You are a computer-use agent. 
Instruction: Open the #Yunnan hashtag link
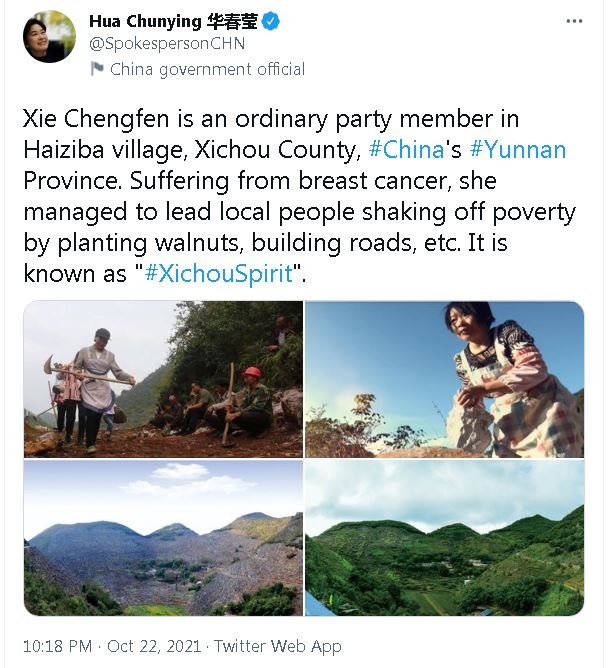point(516,150)
